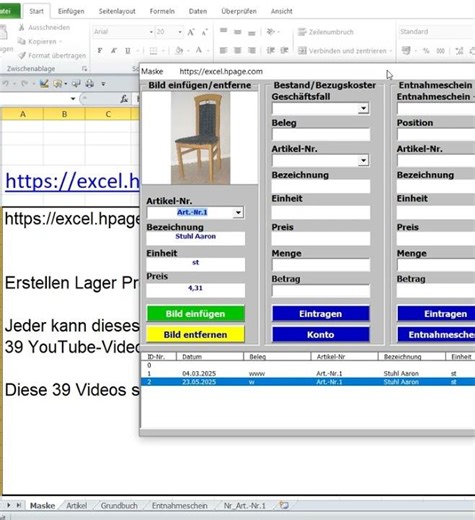
Task: Align text right in ribbon
Action: tap(252, 50)
